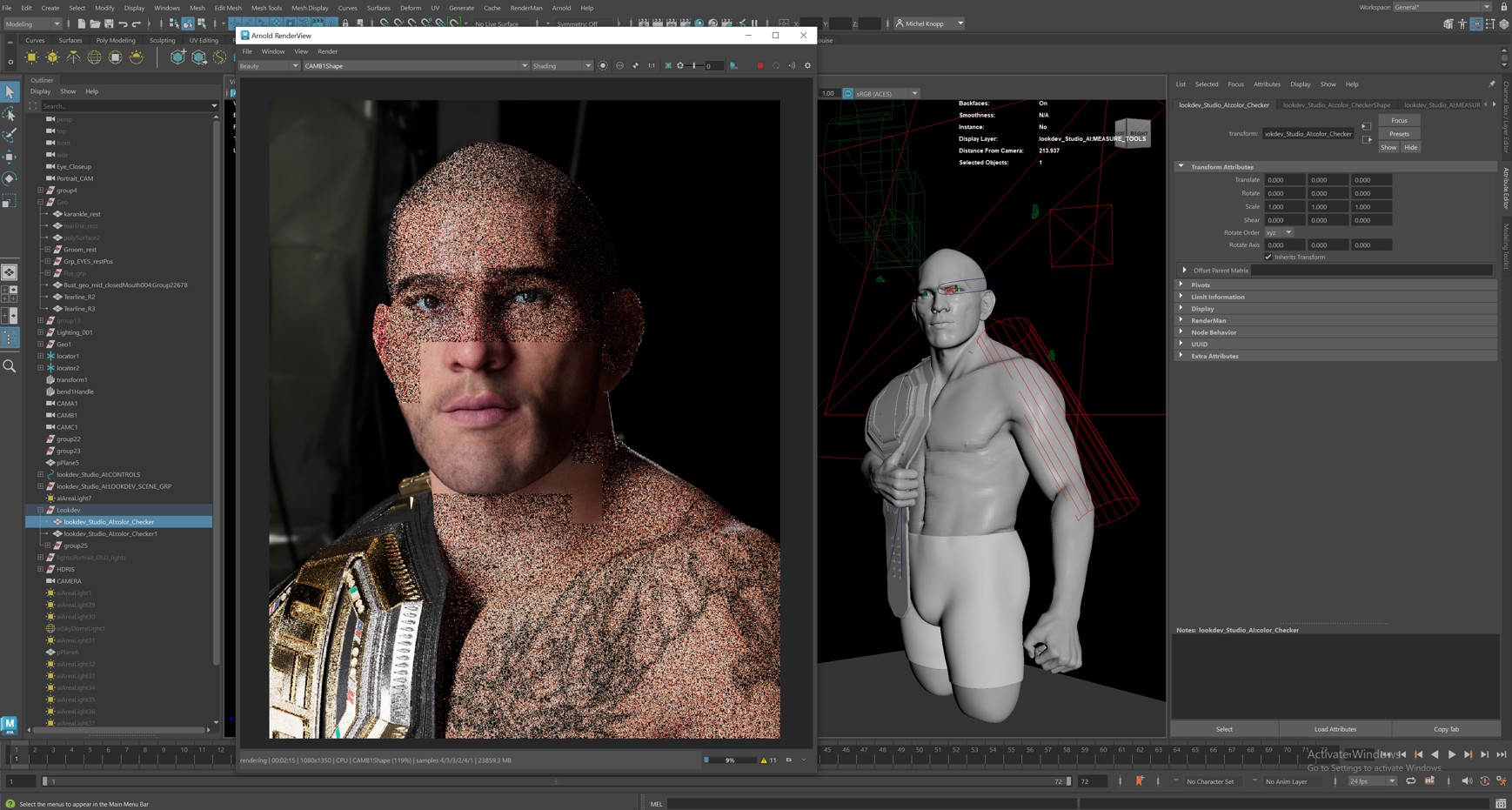This screenshot has height=810, width=1512.
Task: Open the Rotate Order dropdown
Action: (x=1278, y=232)
